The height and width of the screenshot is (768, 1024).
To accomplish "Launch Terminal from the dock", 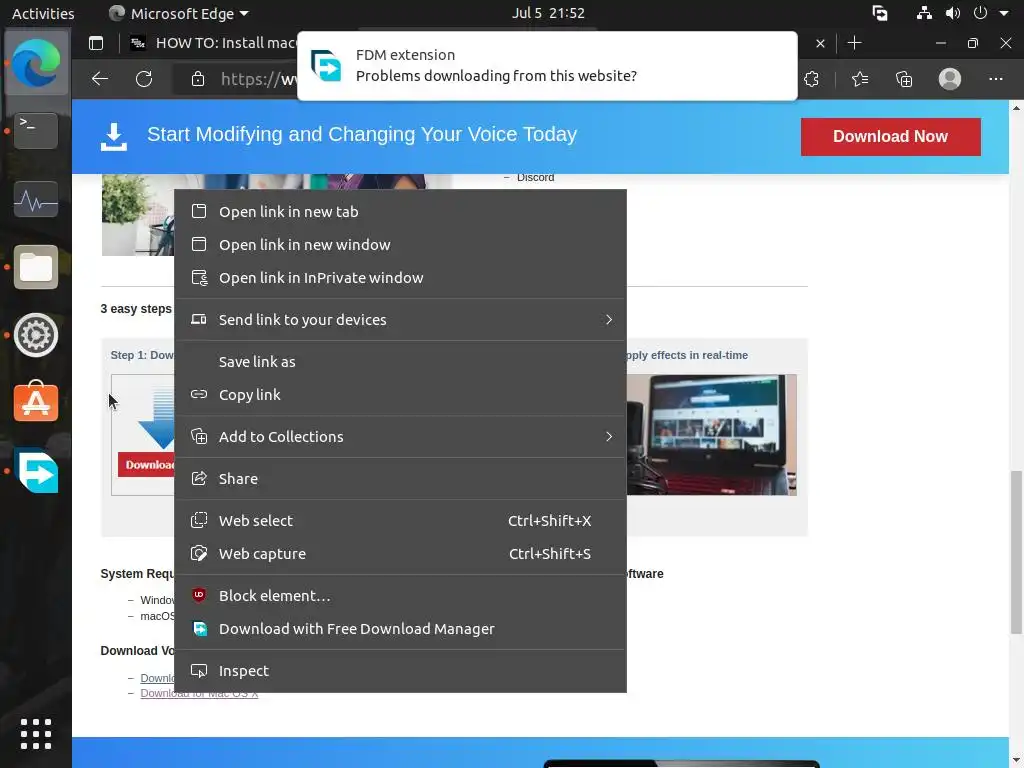I will [36, 131].
